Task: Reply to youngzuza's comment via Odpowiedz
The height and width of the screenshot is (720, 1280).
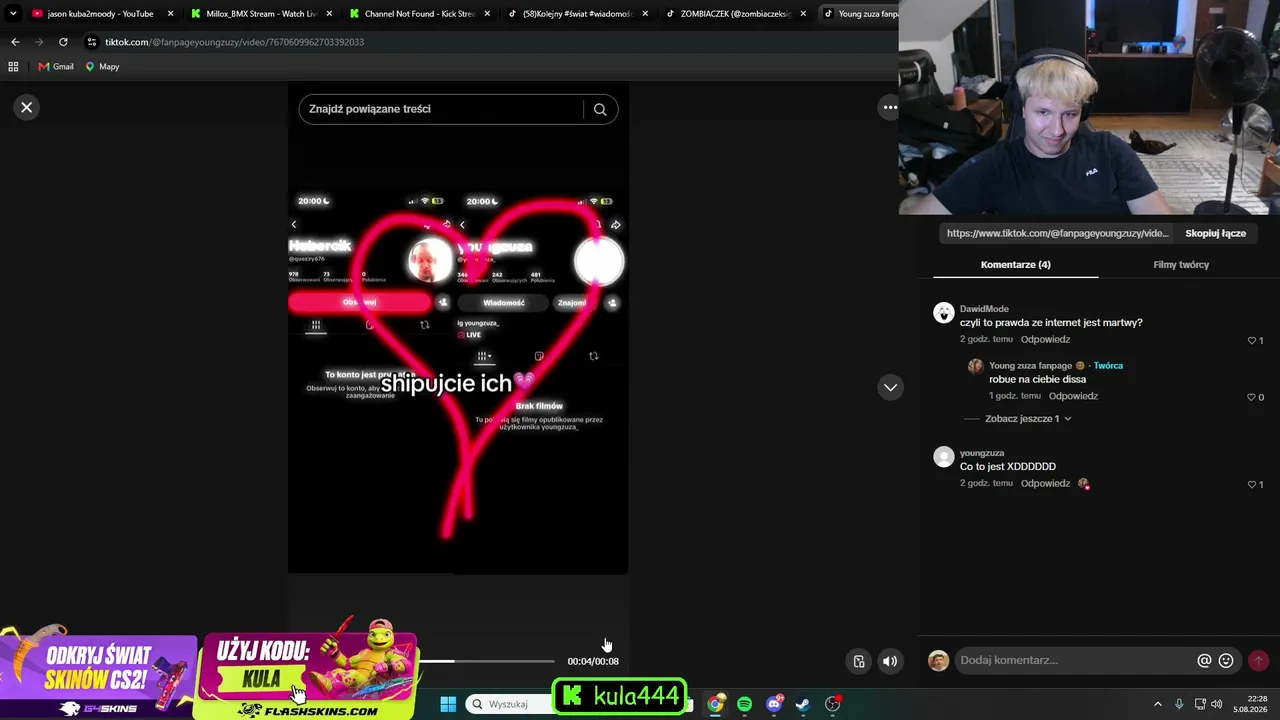Action: click(1045, 484)
